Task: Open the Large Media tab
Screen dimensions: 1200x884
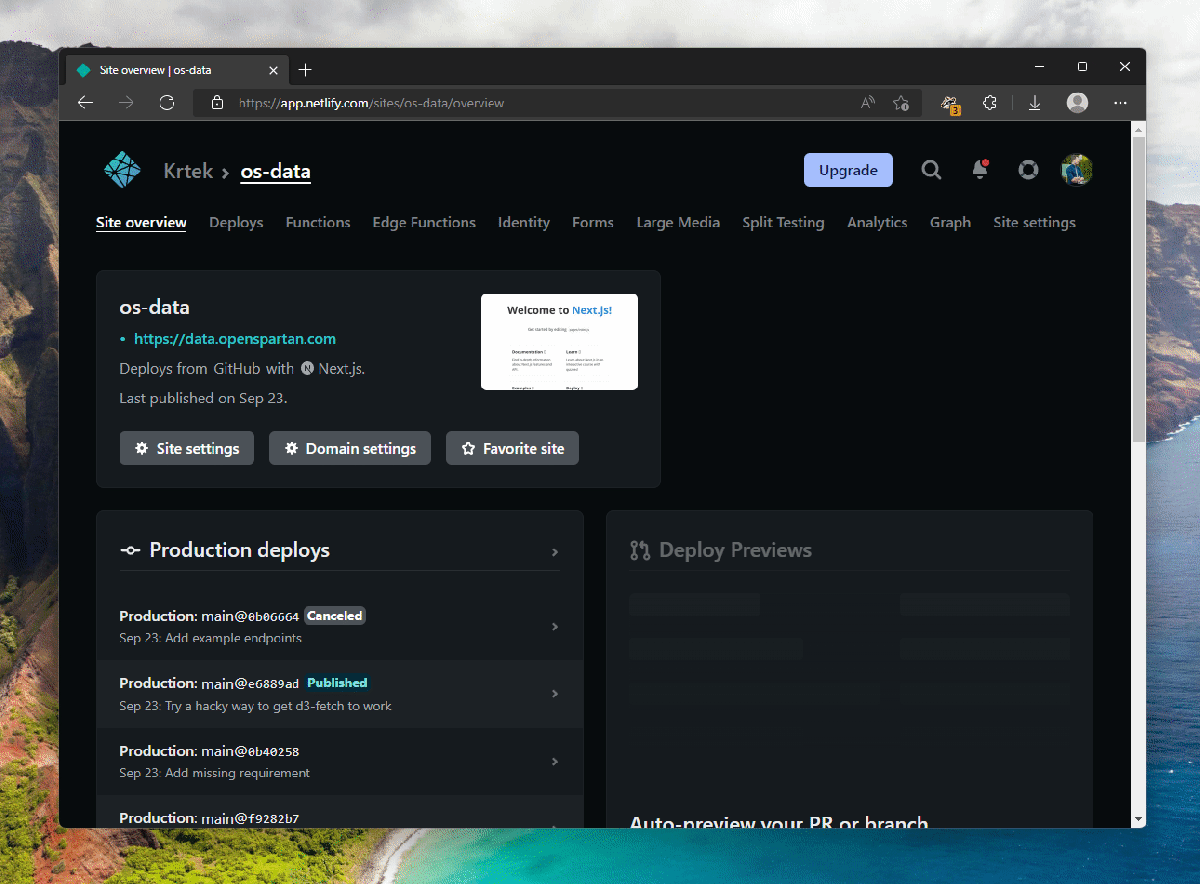Action: click(x=678, y=222)
